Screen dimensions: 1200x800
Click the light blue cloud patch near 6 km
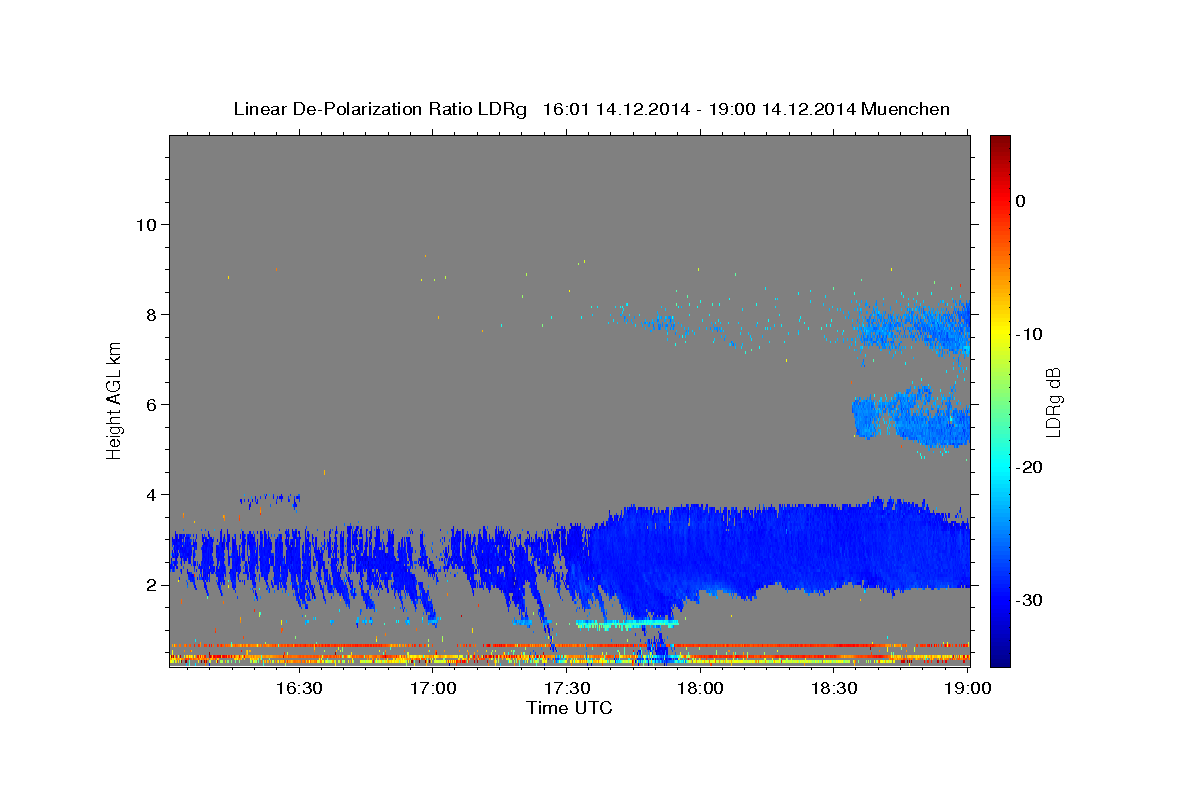(910, 415)
